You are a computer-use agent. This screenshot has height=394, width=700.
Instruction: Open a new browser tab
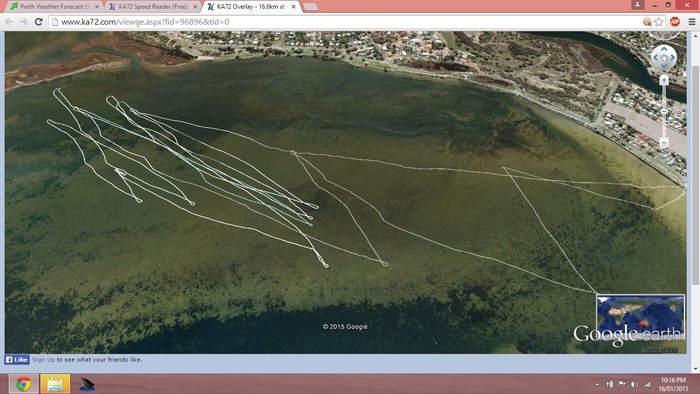(310, 7)
